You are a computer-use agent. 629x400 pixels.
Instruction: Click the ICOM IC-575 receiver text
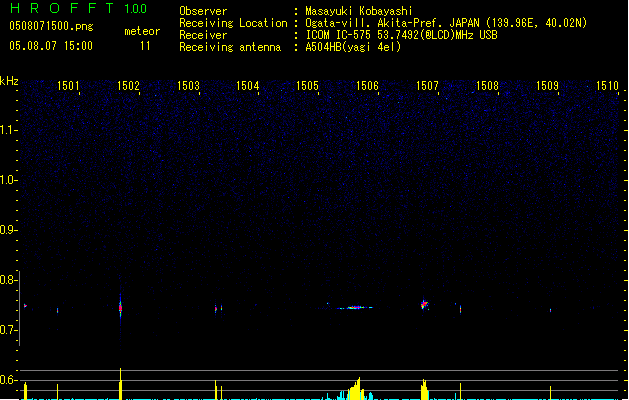(x=401, y=35)
